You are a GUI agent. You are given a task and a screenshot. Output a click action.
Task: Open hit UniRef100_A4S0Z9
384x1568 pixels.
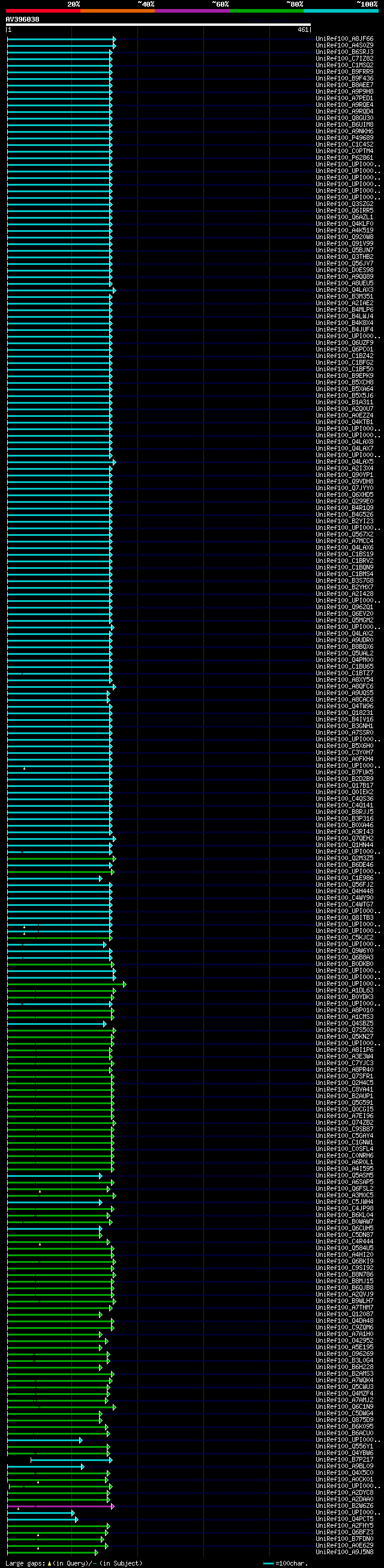[x=344, y=46]
